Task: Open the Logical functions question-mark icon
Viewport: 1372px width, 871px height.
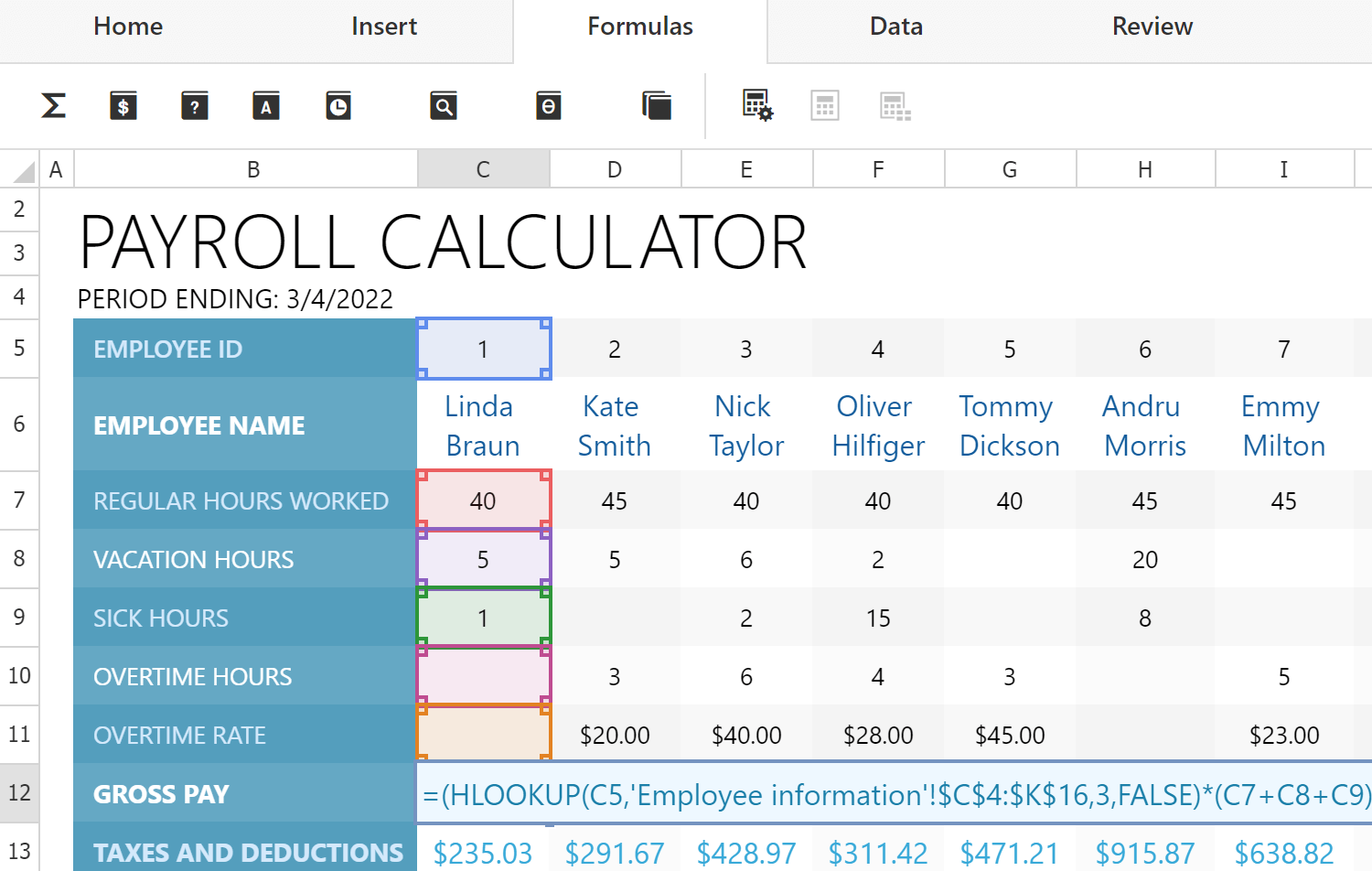Action: tap(194, 106)
